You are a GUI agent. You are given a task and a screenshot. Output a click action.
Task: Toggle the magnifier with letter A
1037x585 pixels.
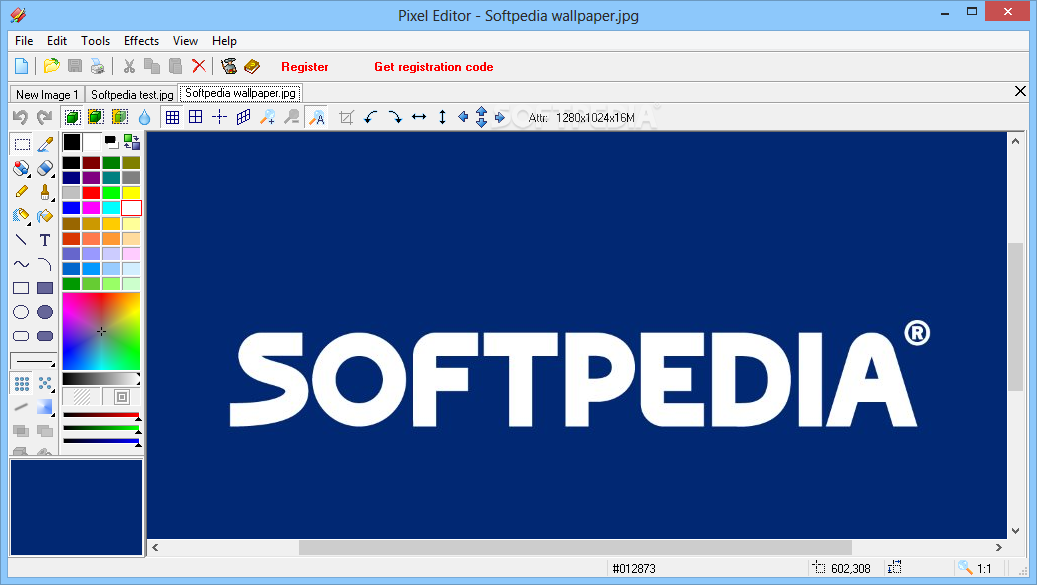tap(317, 118)
